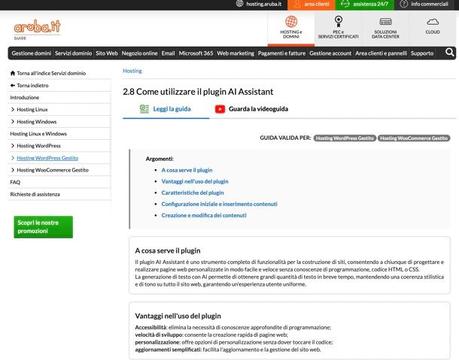Click Torna indietro link
Viewport: 459px width, 364px height.
click(x=33, y=85)
